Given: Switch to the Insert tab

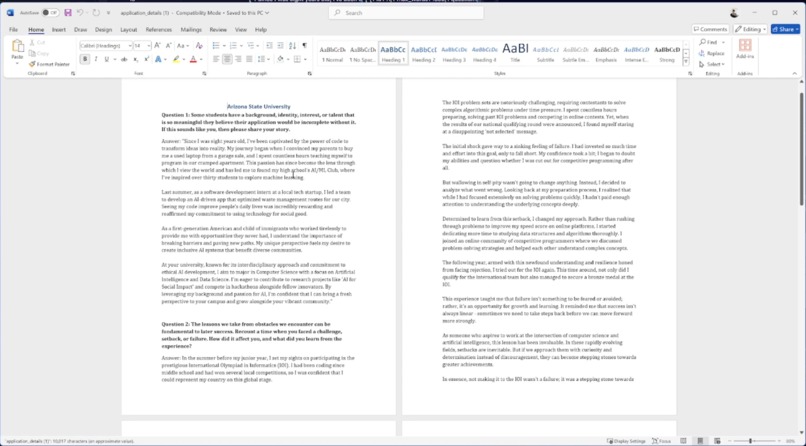Looking at the screenshot, I should [59, 30].
